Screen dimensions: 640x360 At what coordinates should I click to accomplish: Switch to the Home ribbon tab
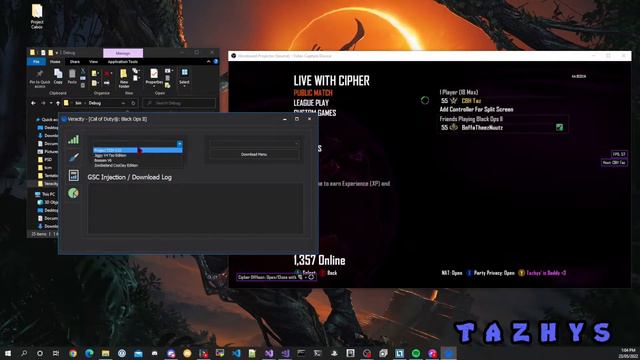point(55,62)
